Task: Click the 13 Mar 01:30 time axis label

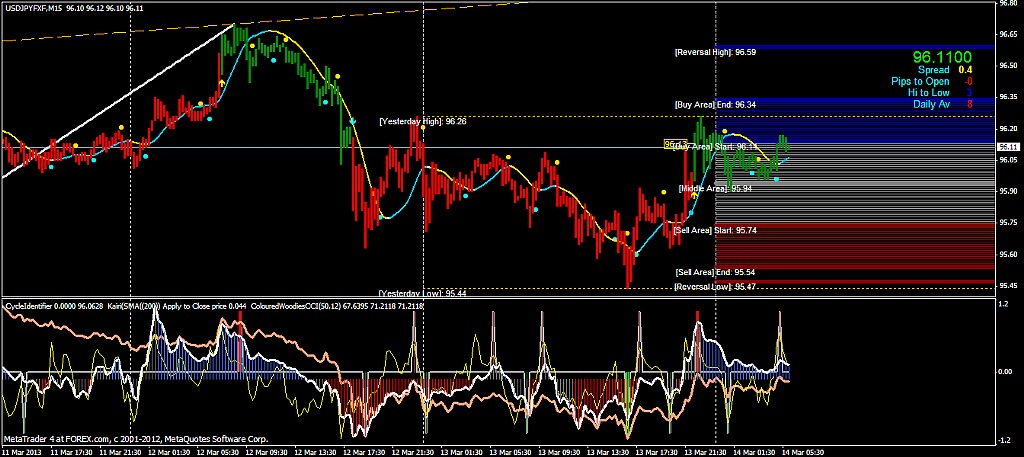Action: point(460,452)
